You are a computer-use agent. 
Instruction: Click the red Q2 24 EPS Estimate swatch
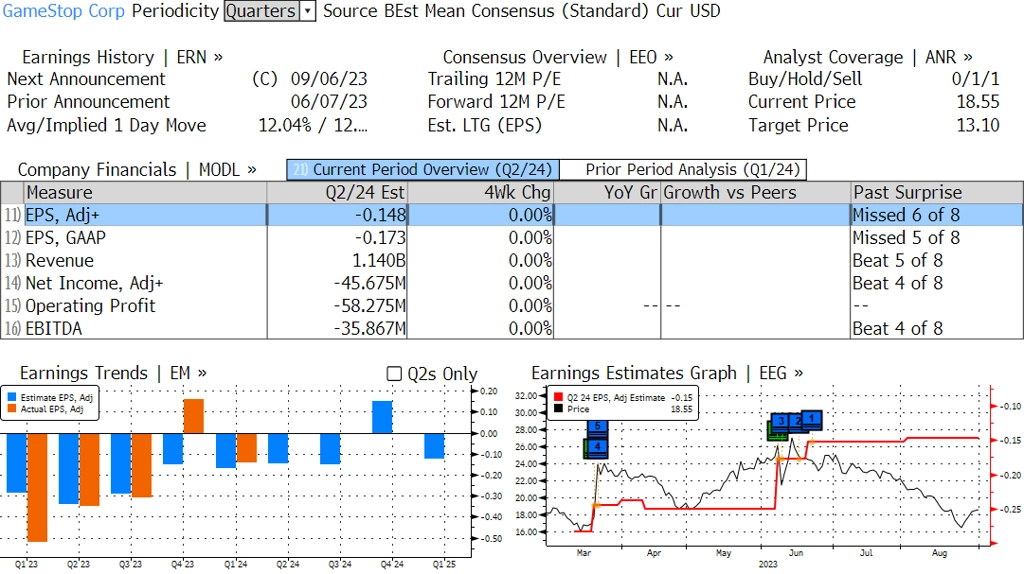558,397
